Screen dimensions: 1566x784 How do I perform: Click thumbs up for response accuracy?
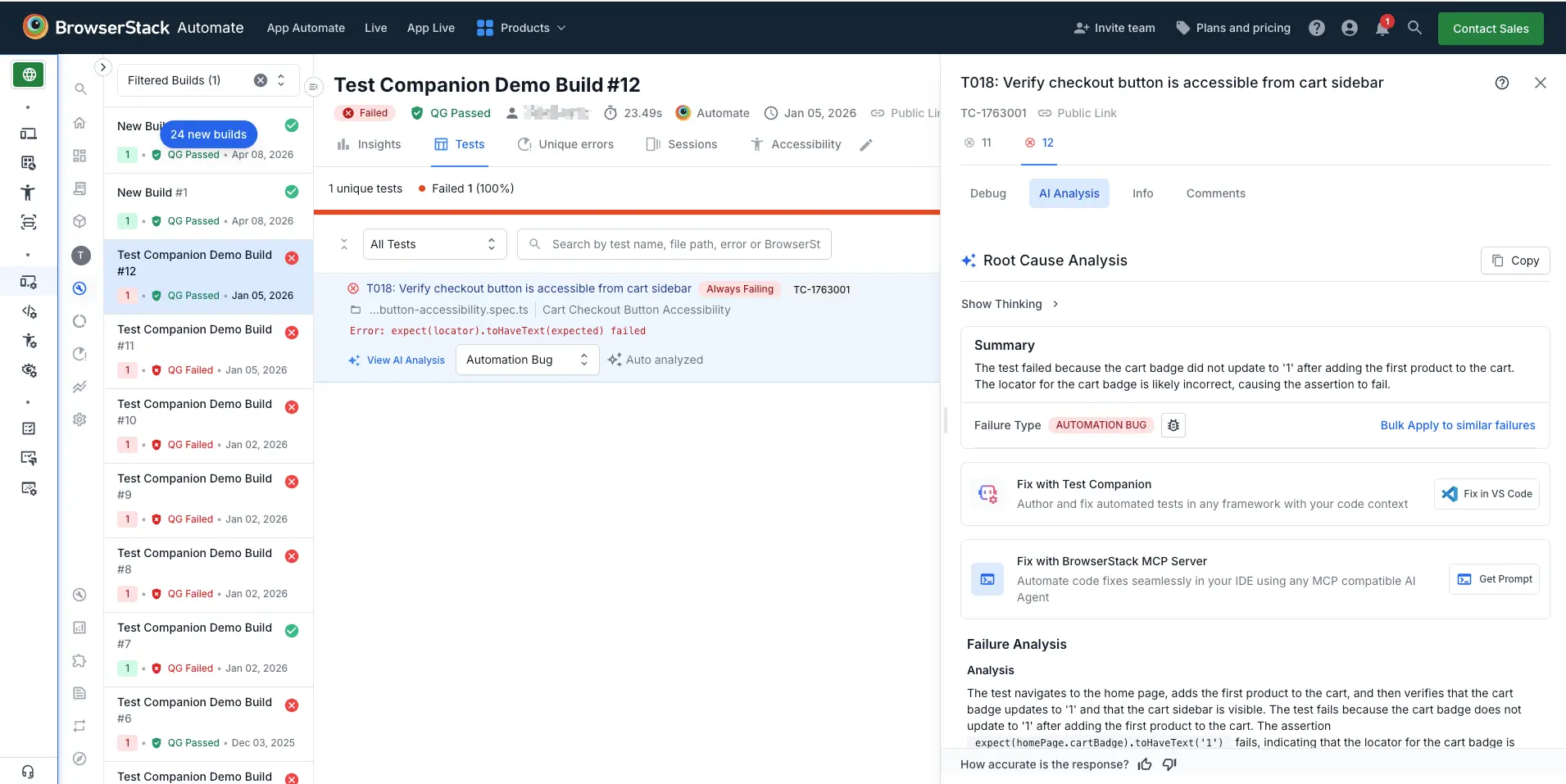tap(1145, 764)
